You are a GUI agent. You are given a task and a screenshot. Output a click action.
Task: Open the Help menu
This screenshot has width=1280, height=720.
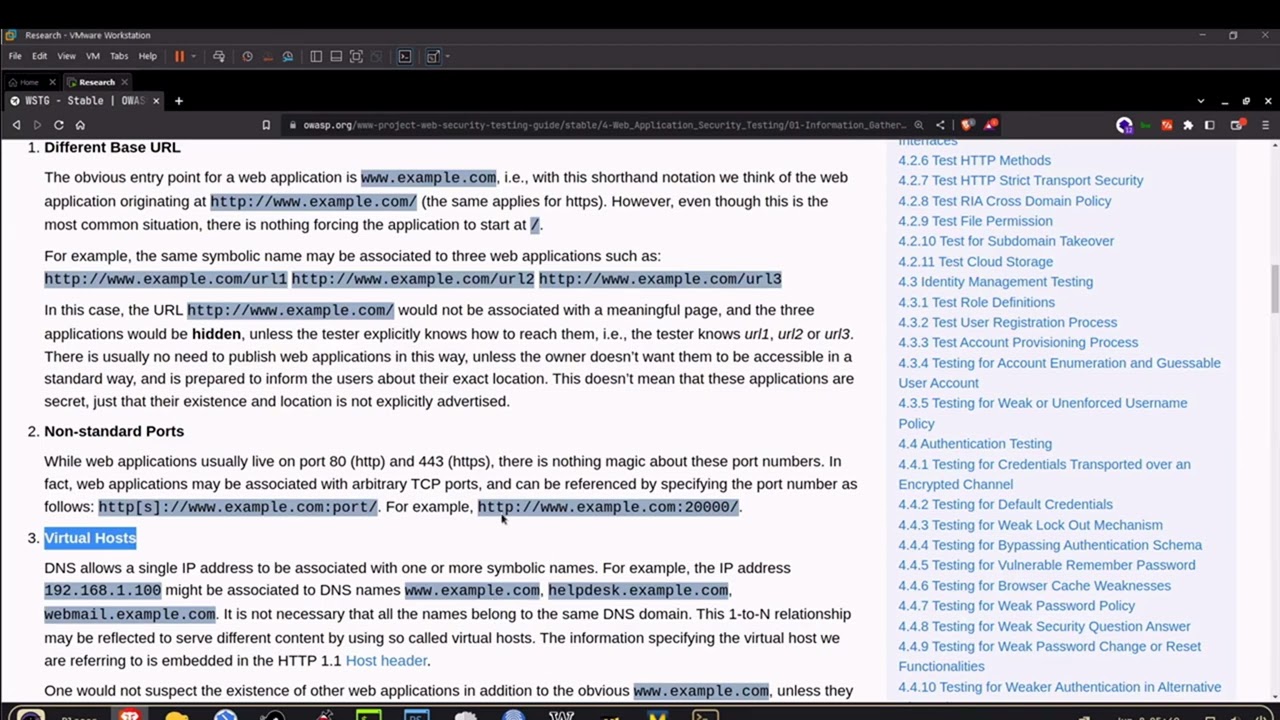coord(147,56)
